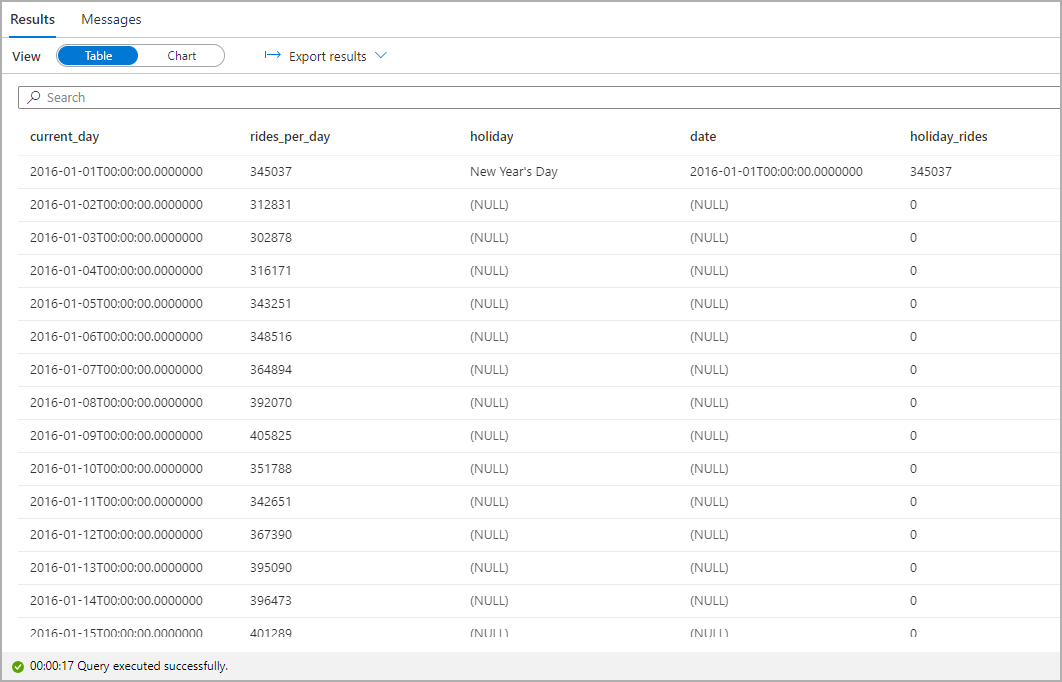Screen dimensions: 1062x682
Task: Select the Results tab
Action: (x=33, y=19)
